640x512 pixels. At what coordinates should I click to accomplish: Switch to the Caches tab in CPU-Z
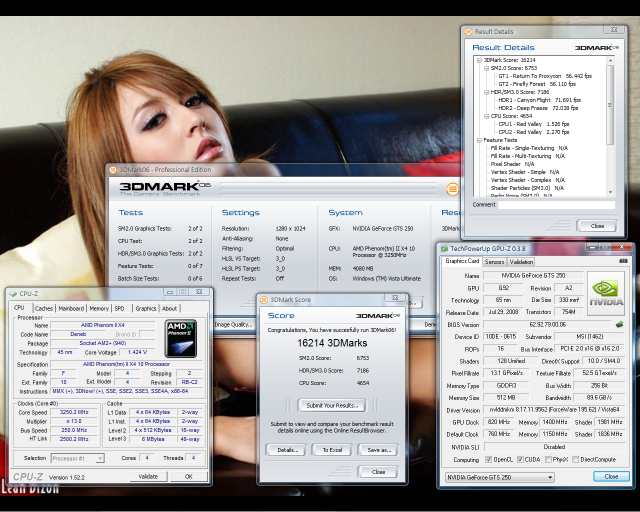coord(44,309)
